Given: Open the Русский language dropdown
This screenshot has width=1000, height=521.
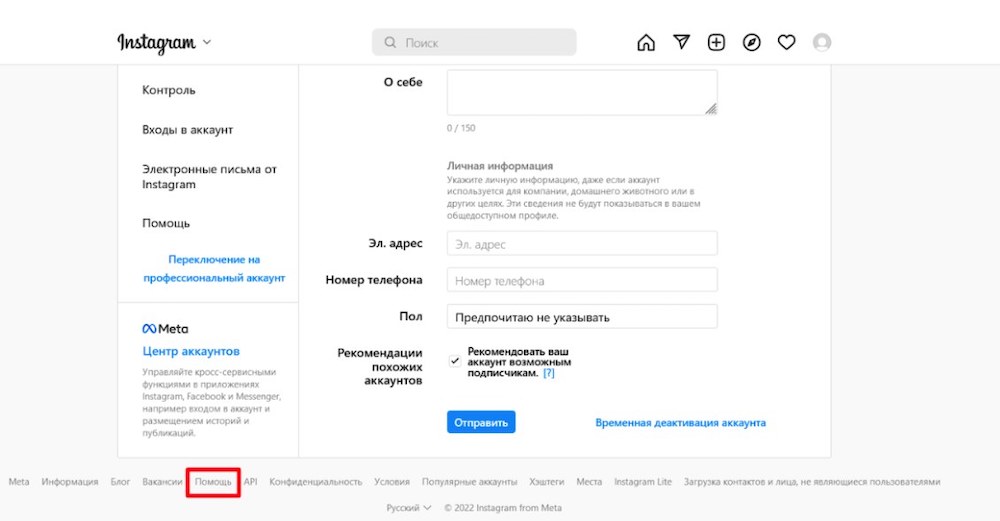Looking at the screenshot, I should pyautogui.click(x=409, y=508).
